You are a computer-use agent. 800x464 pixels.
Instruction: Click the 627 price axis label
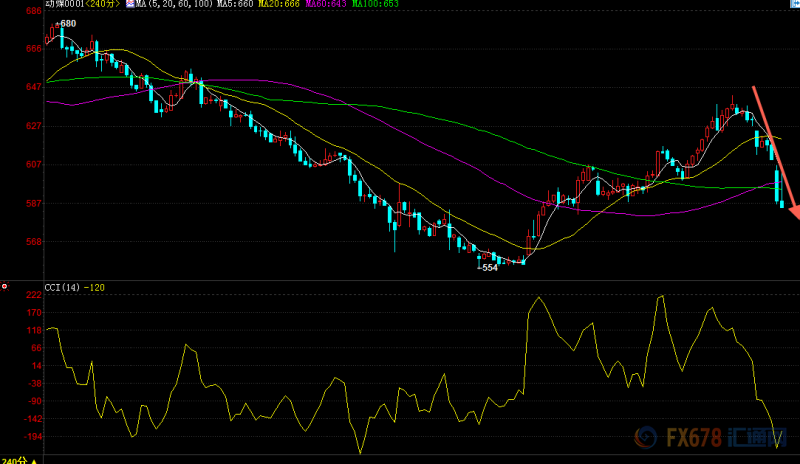[x=34, y=126]
